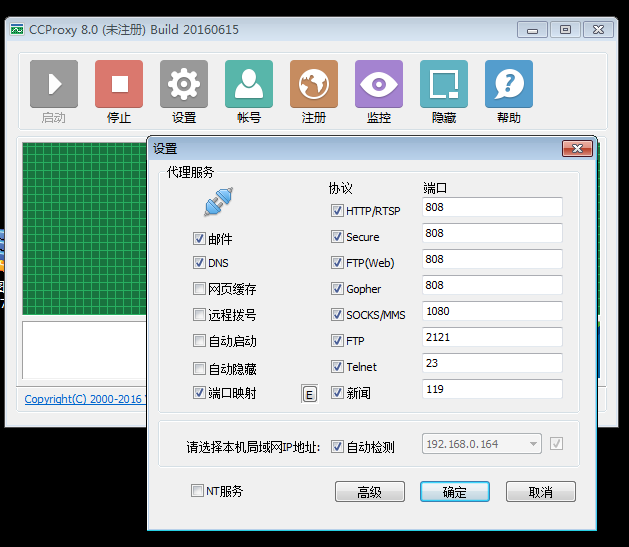Image resolution: width=629 pixels, height=547 pixels.
Task: Toggle the 邮件 (Mail) checkbox
Action: (199, 239)
